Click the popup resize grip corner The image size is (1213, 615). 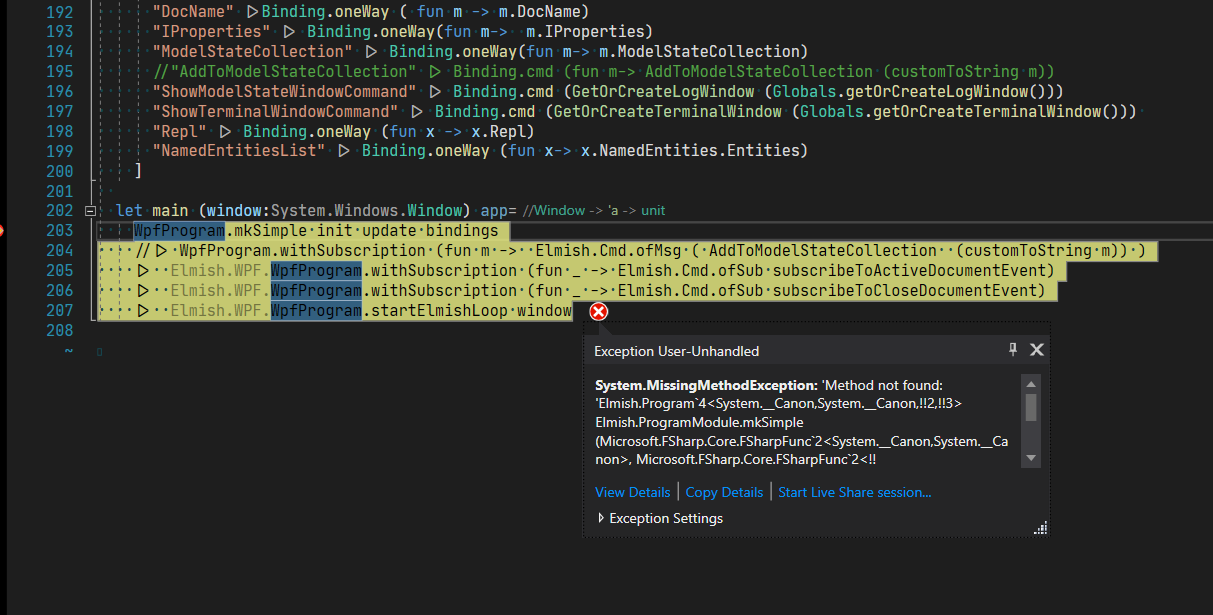(1040, 527)
